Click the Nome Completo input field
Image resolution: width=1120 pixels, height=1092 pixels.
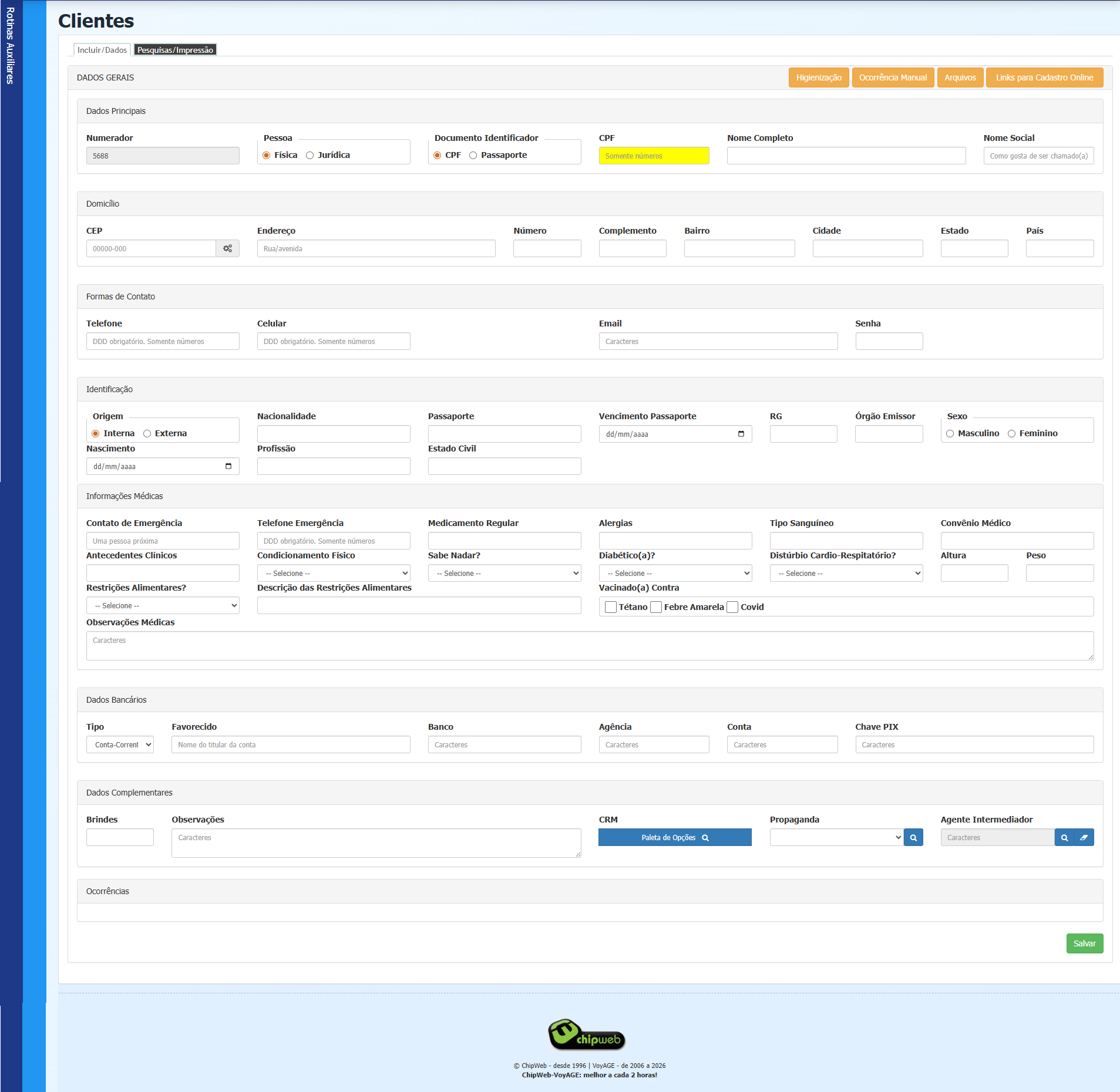click(846, 156)
